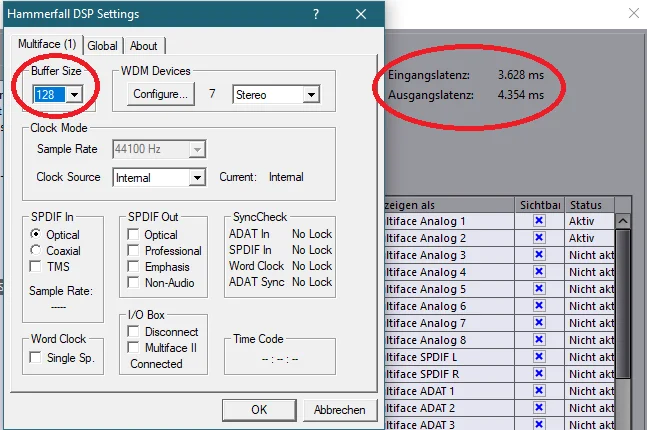Image resolution: width=647 pixels, height=430 pixels.
Task: Select the 'ltiface ADAT 2' name cell
Action: point(449,408)
